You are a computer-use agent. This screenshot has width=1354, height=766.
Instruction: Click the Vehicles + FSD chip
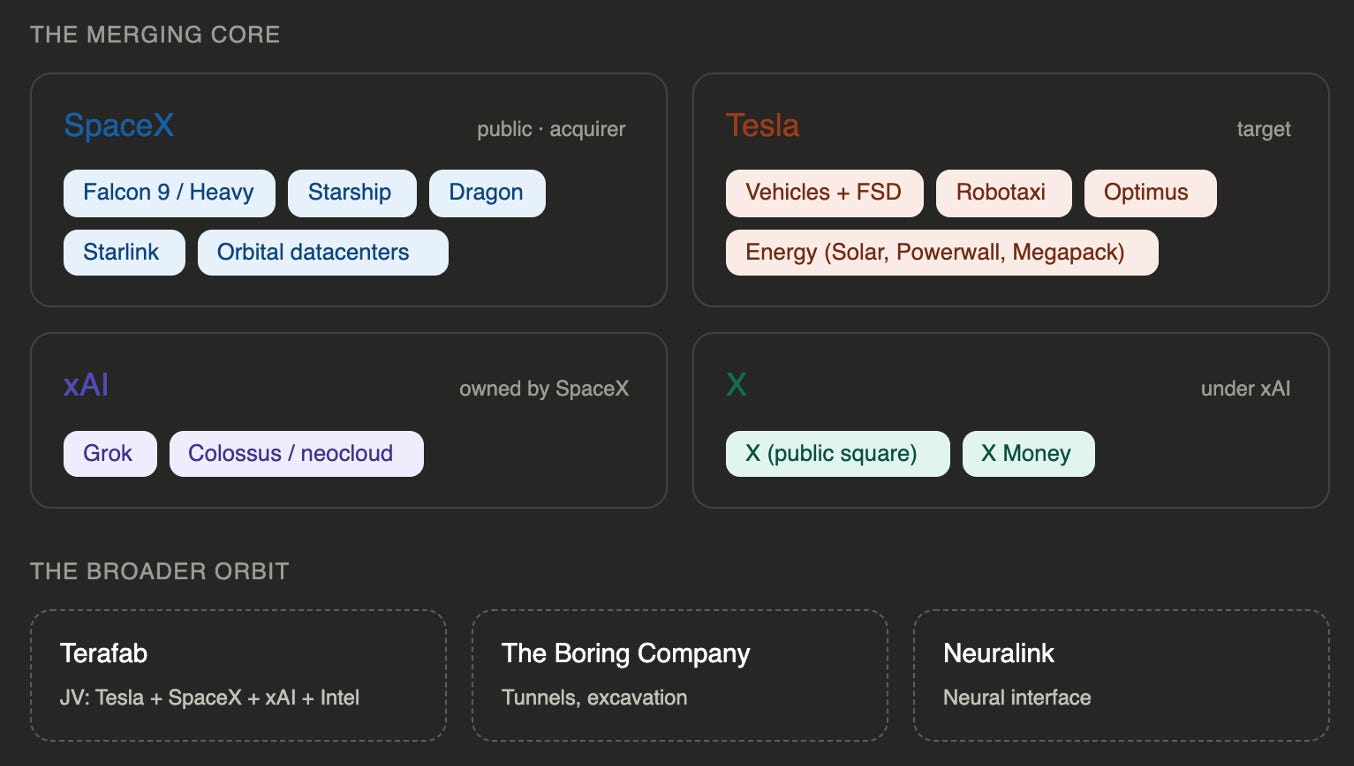tap(824, 193)
